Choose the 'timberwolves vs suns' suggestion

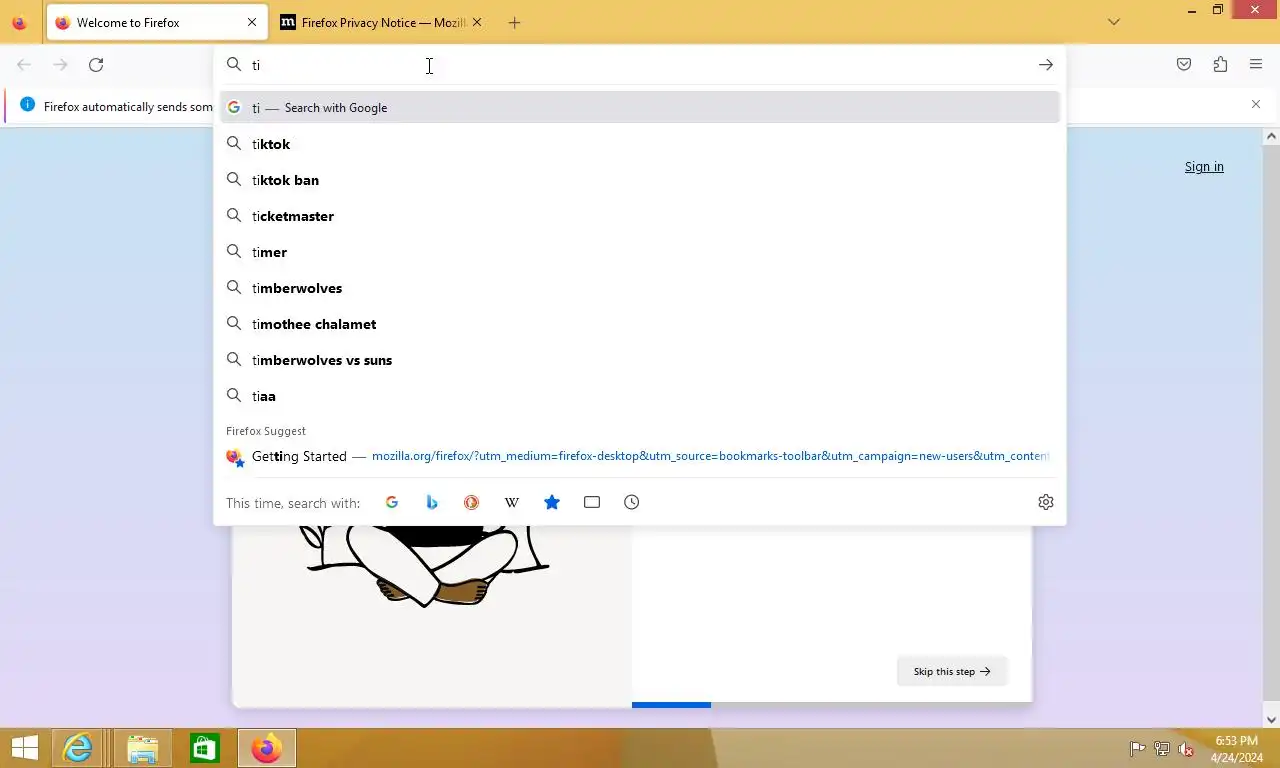(x=640, y=360)
